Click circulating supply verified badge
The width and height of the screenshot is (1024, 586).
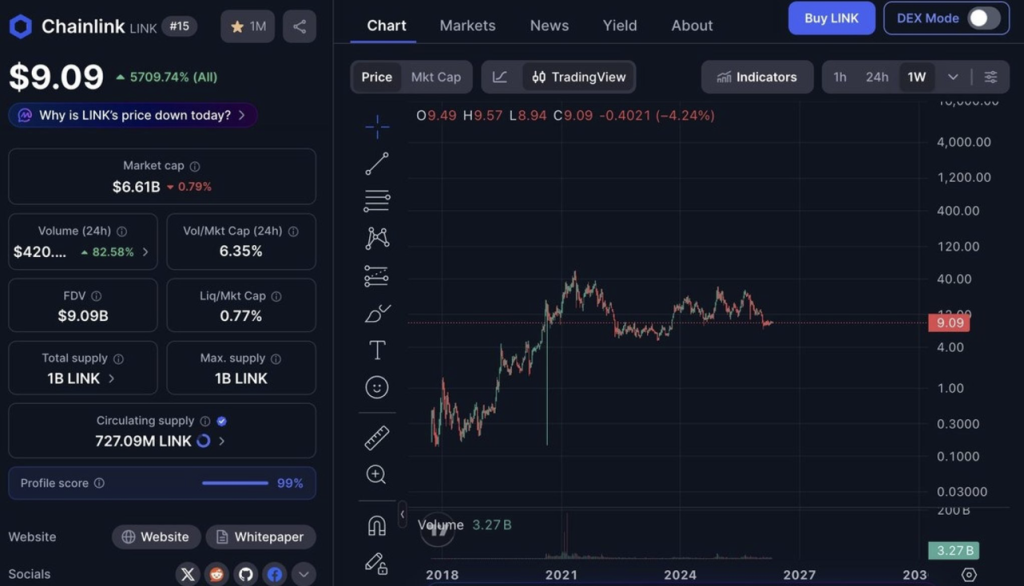pyautogui.click(x=222, y=421)
